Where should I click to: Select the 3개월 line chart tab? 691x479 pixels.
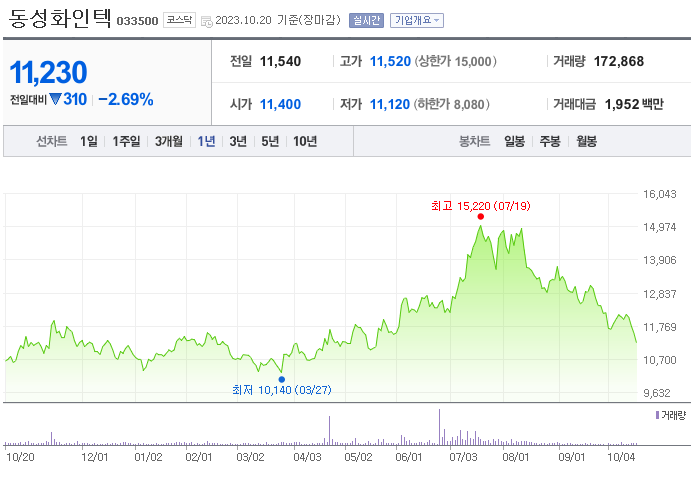pyautogui.click(x=168, y=141)
